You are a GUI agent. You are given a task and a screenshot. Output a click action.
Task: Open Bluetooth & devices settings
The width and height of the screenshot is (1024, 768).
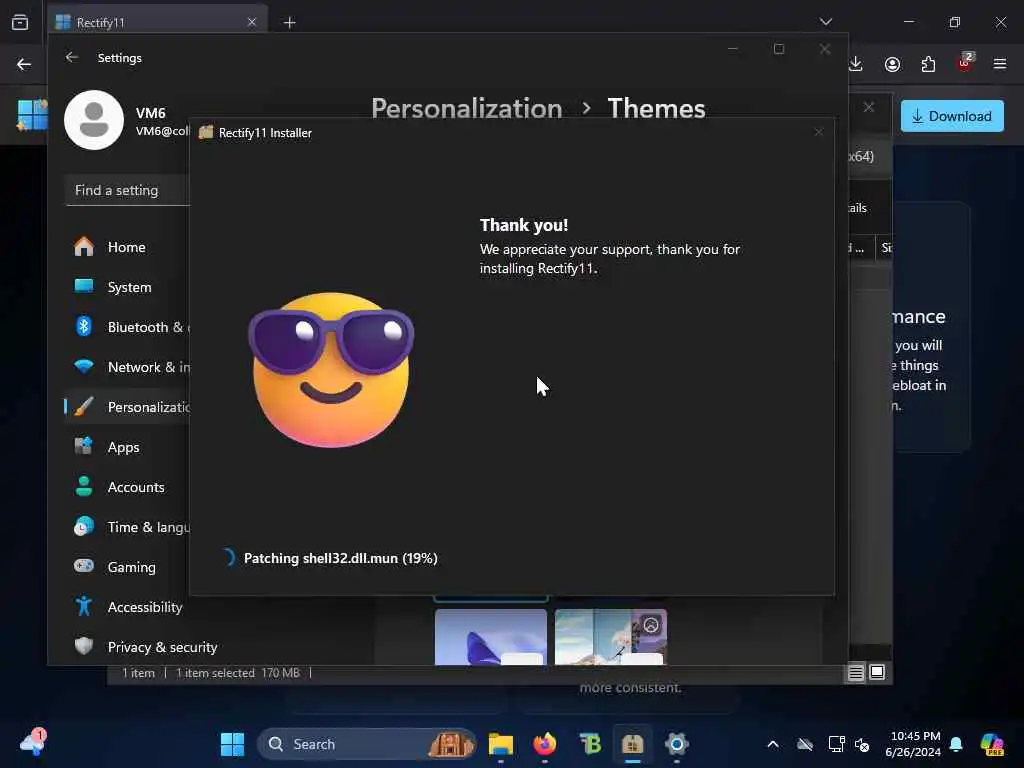coord(127,327)
